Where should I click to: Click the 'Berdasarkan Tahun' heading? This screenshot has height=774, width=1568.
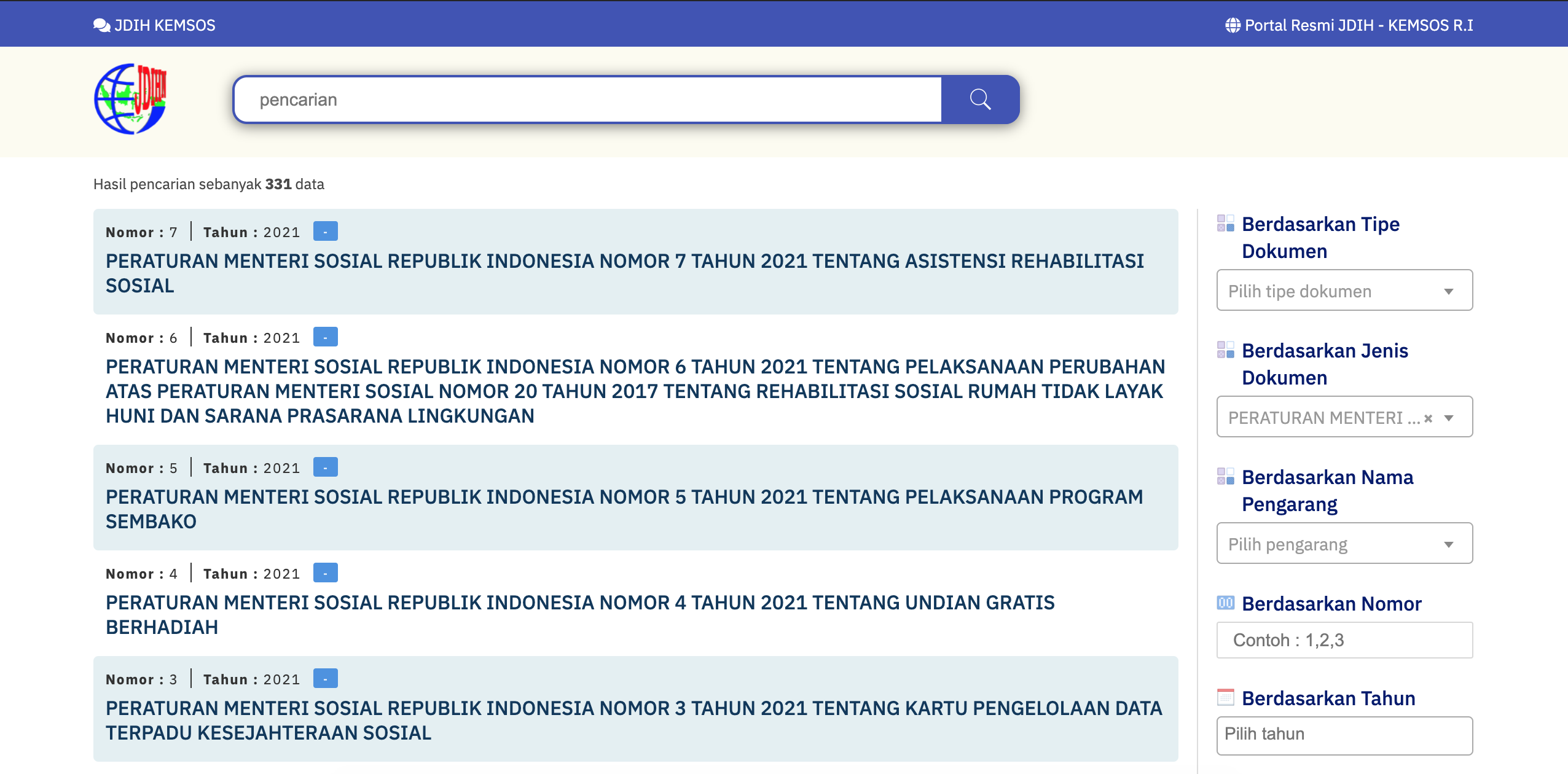pos(1328,698)
